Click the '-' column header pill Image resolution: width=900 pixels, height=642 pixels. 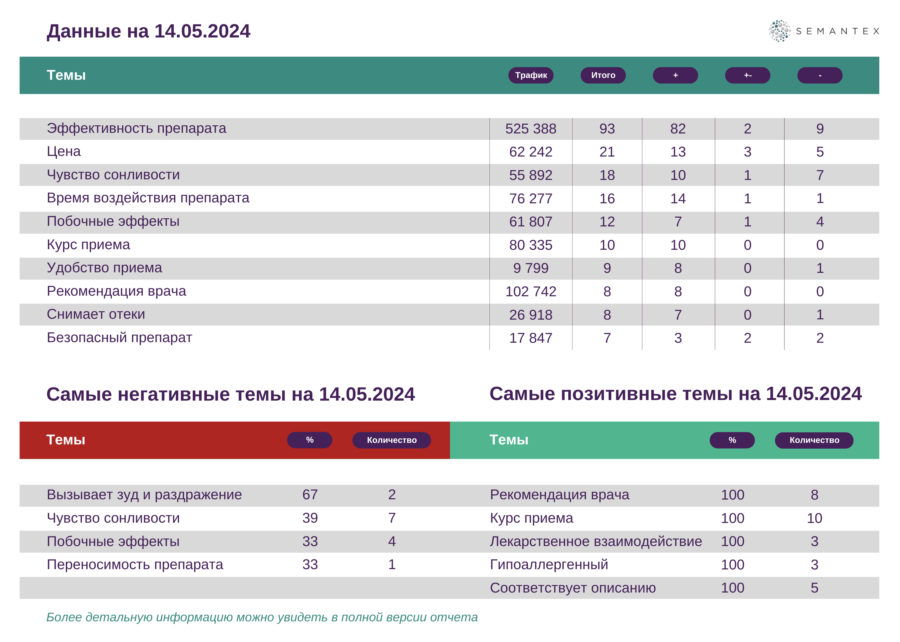pyautogui.click(x=820, y=75)
